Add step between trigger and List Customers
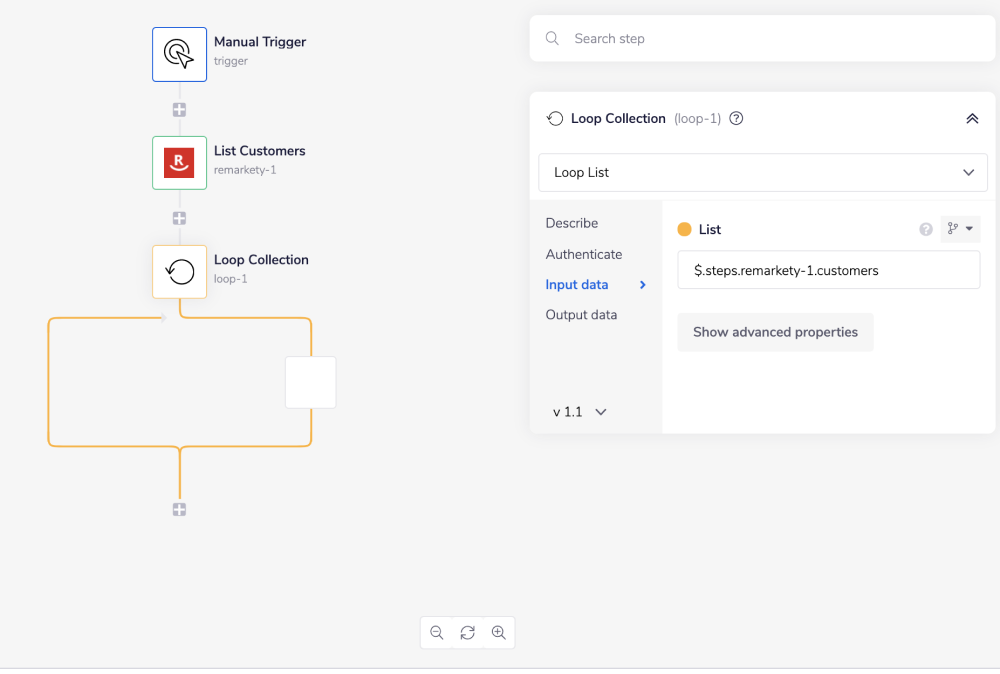Viewport: 1000px width, 674px height. click(x=179, y=110)
